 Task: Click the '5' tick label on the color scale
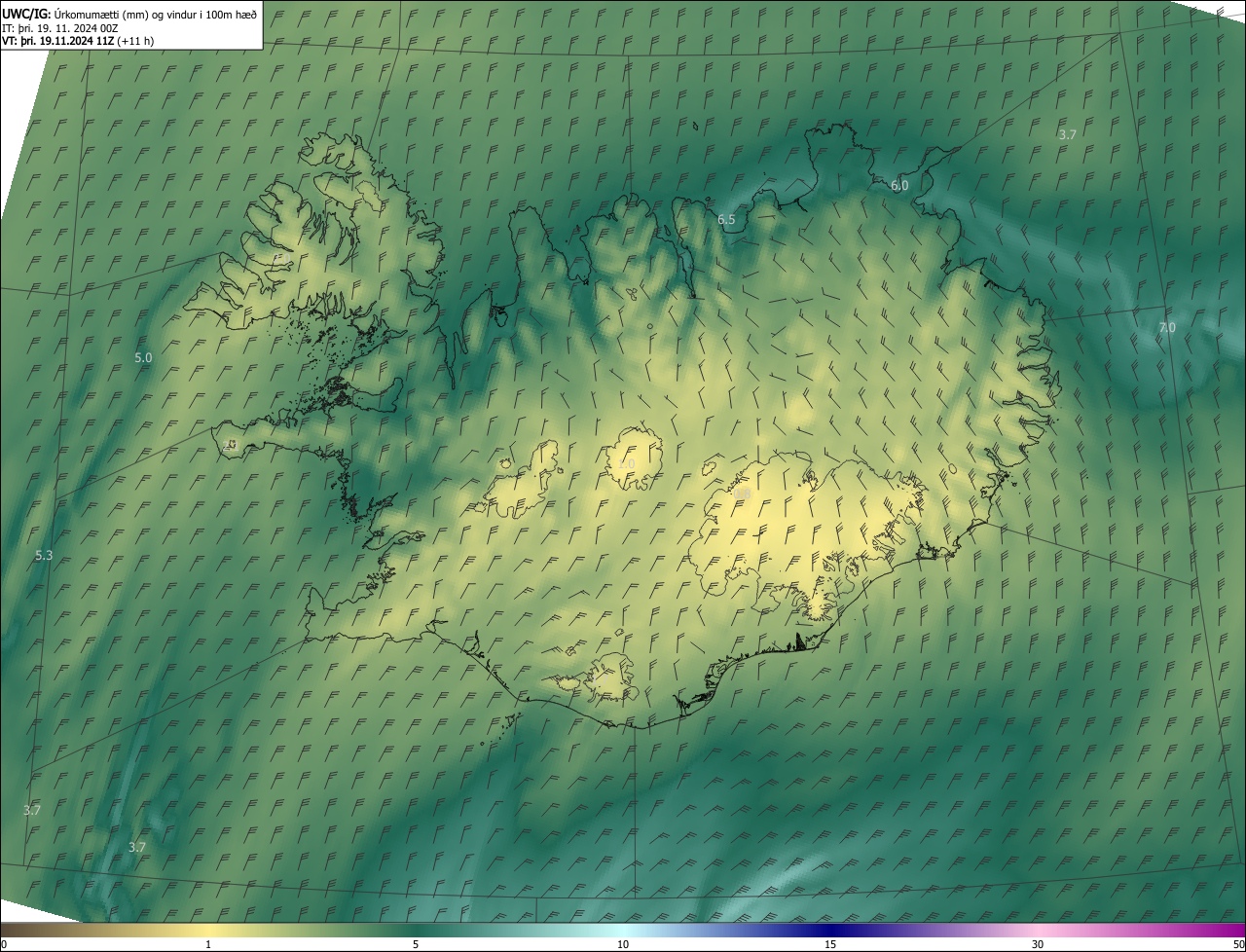[416, 945]
